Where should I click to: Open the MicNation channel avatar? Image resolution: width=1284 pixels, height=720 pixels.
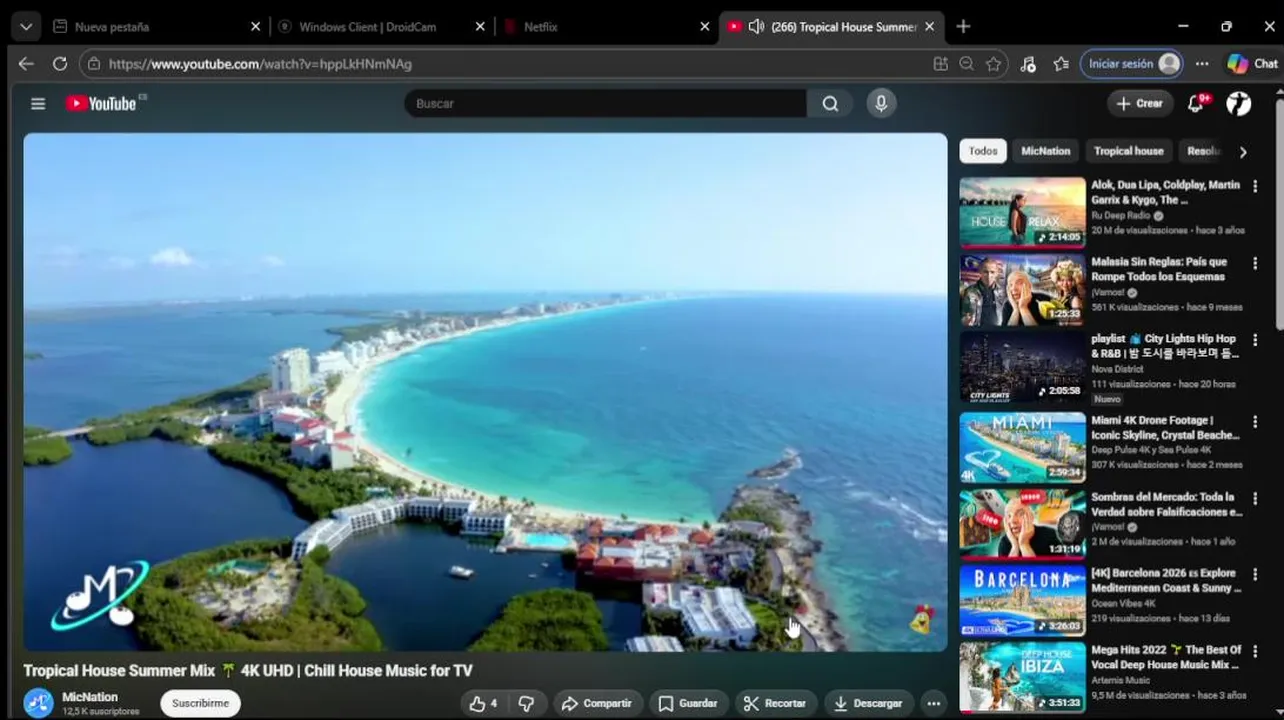pos(39,703)
